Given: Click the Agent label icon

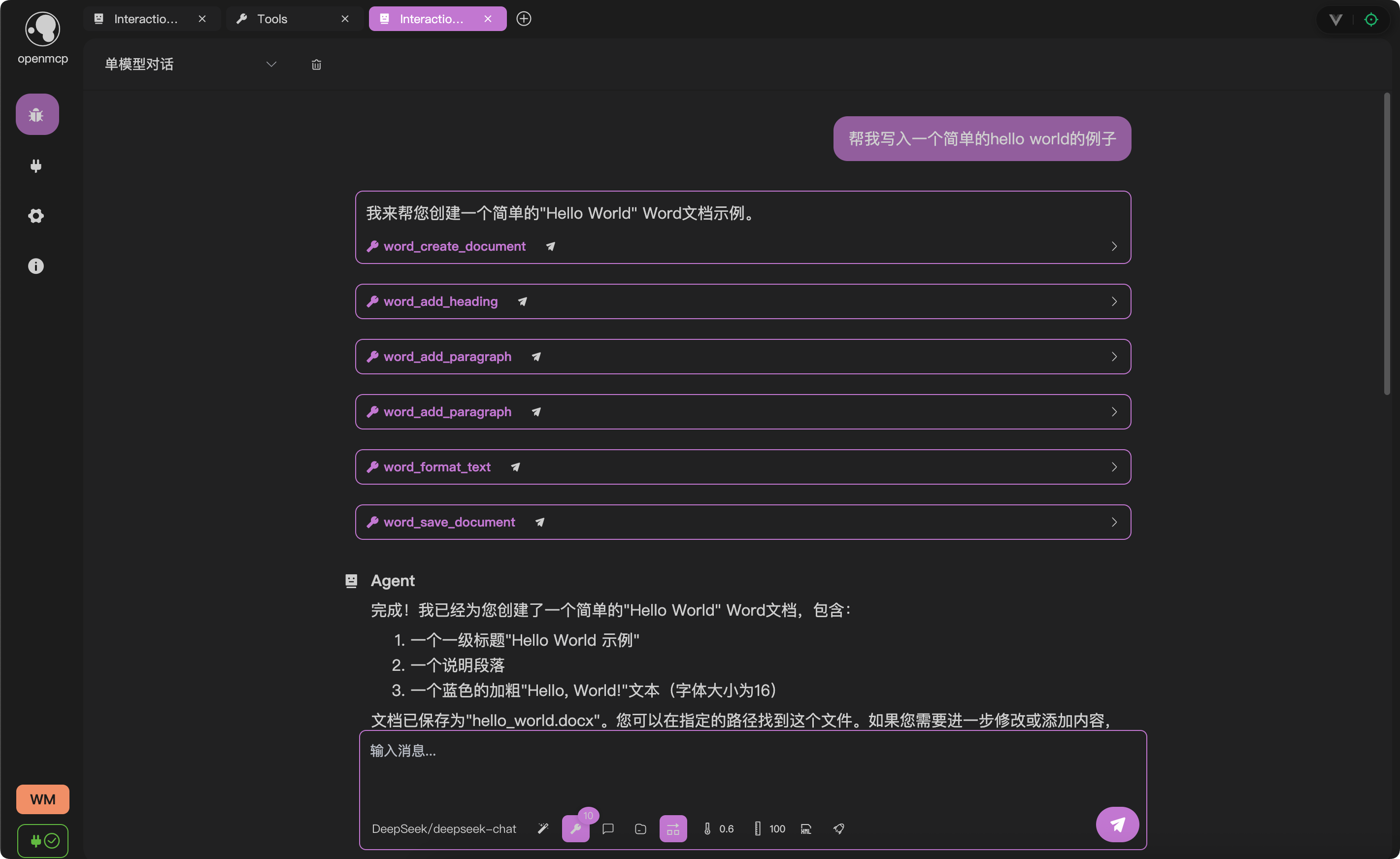Looking at the screenshot, I should pos(352,580).
